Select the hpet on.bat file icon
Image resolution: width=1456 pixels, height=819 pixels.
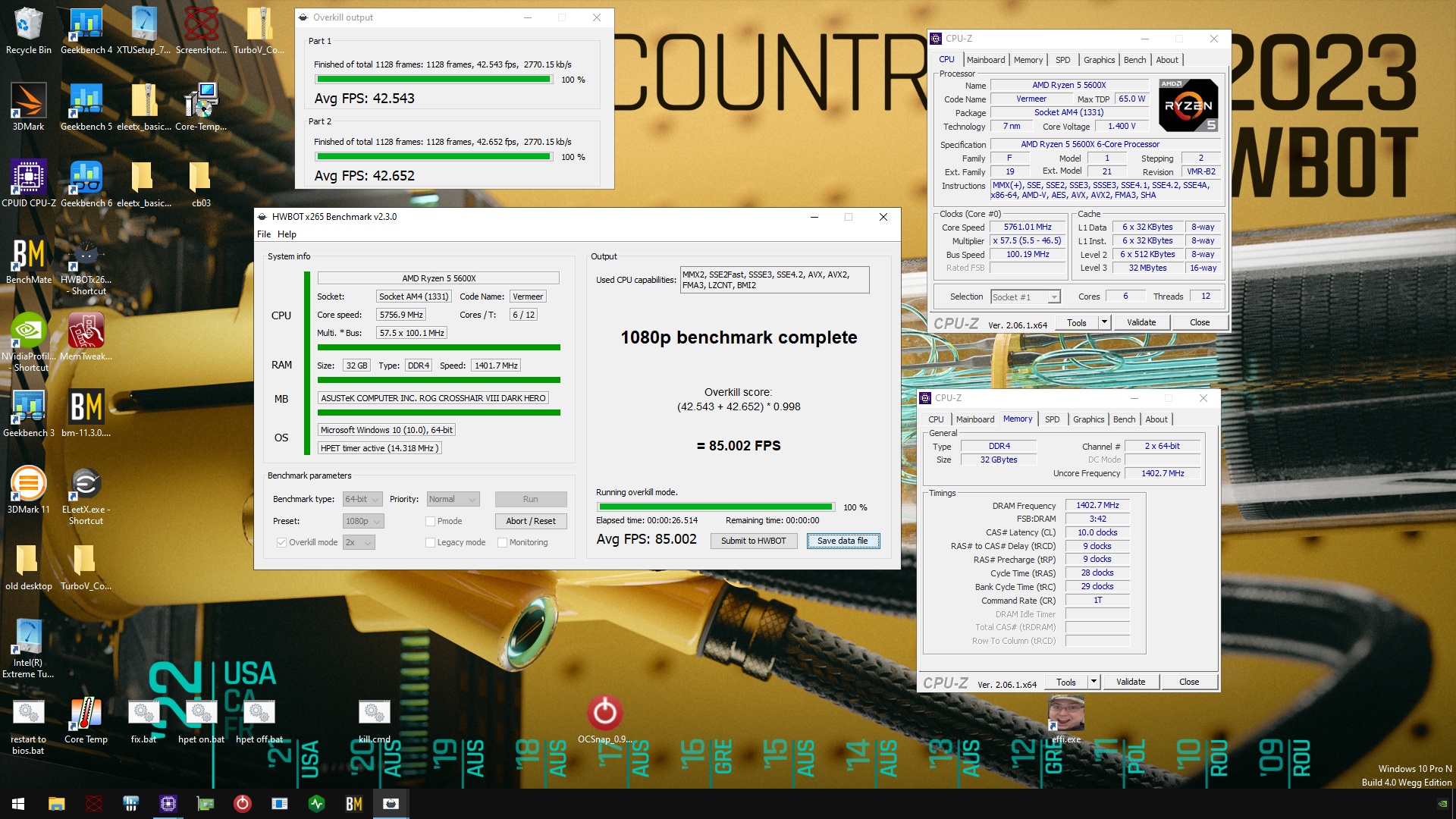point(201,720)
